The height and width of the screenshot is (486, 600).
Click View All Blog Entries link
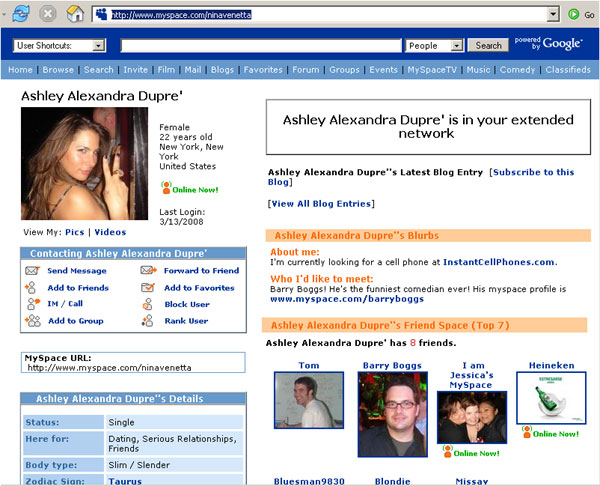click(x=321, y=204)
